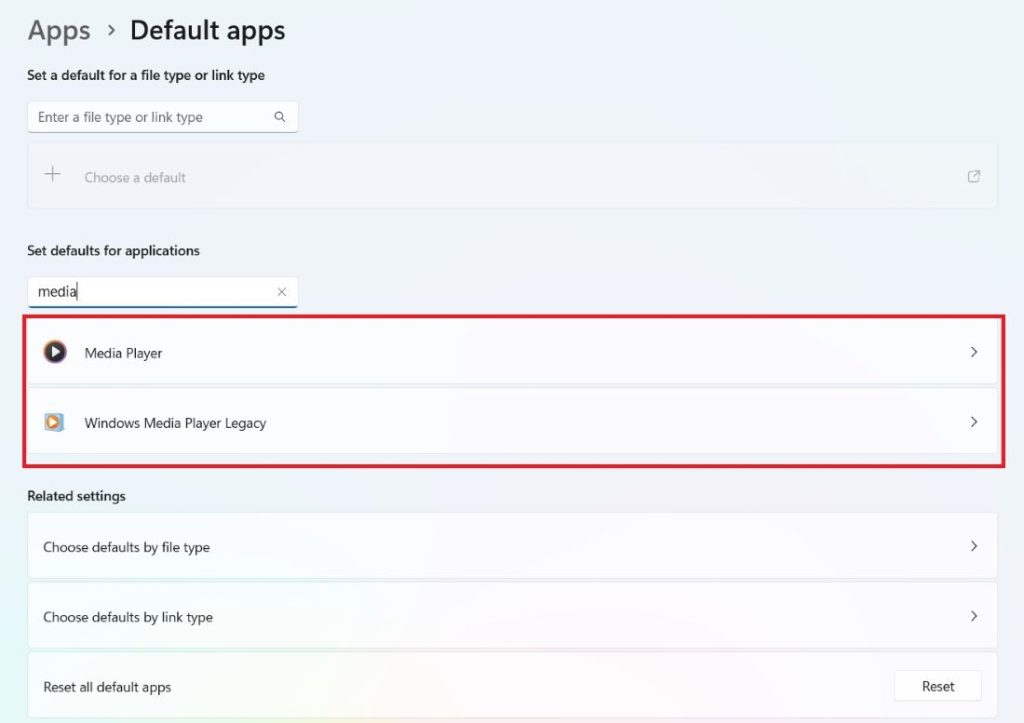Open Choose defaults by file type
Screen dimensions: 1024x723
point(512,546)
